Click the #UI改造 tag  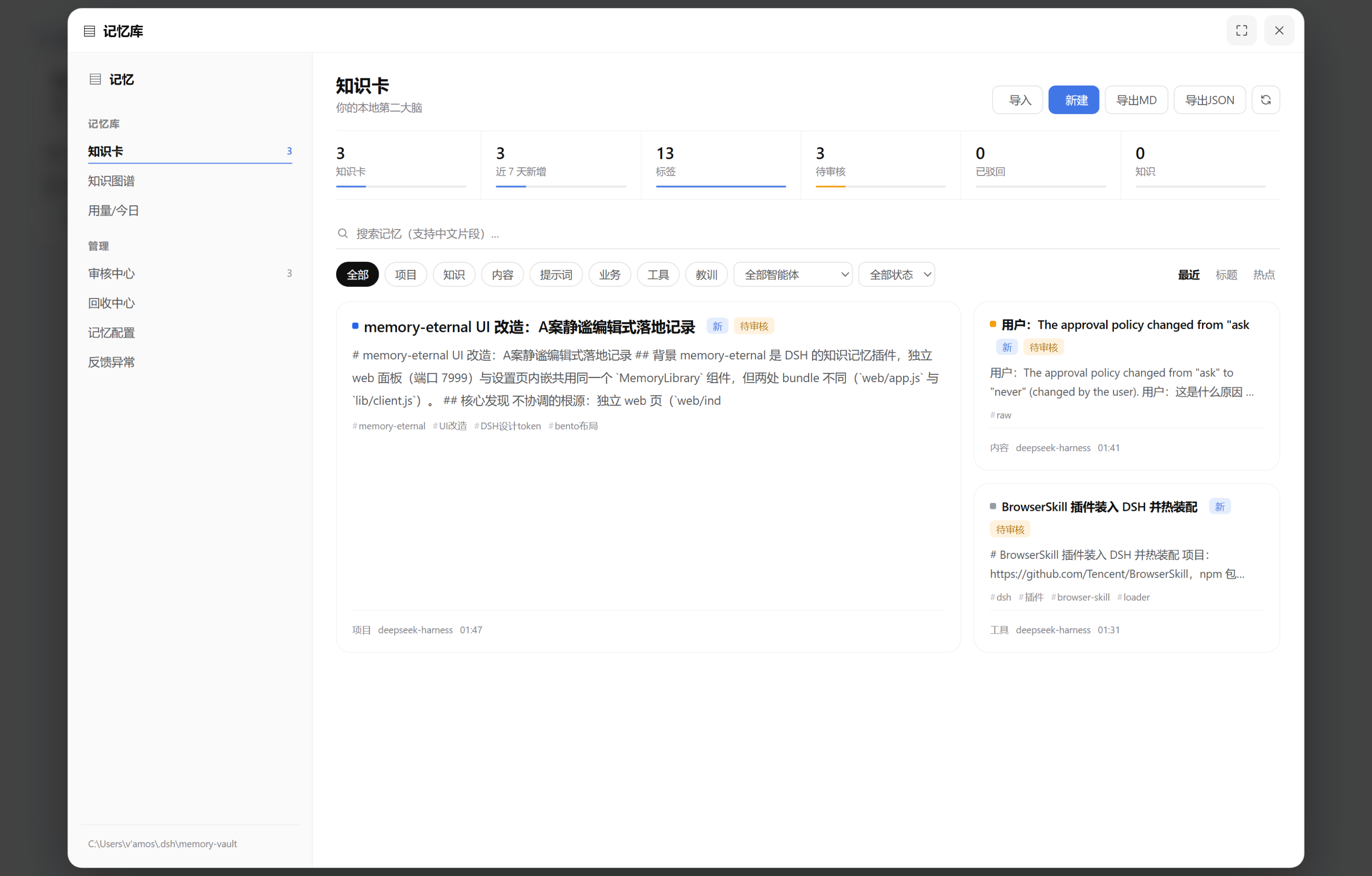click(450, 426)
